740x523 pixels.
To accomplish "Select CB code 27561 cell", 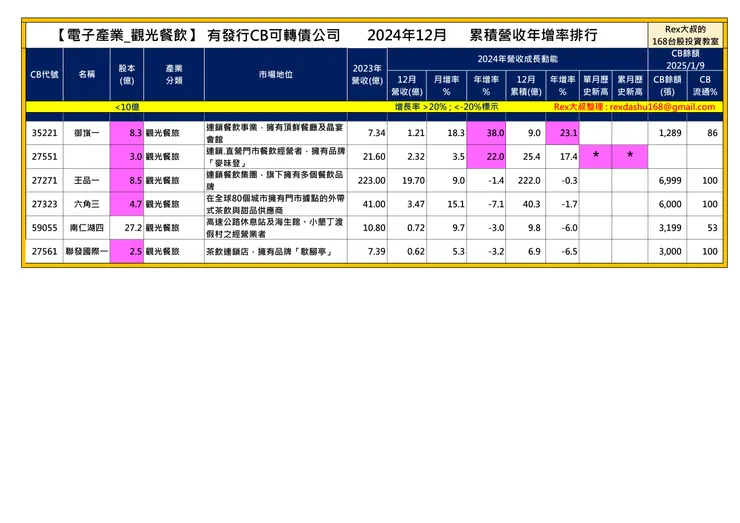I will (x=44, y=251).
